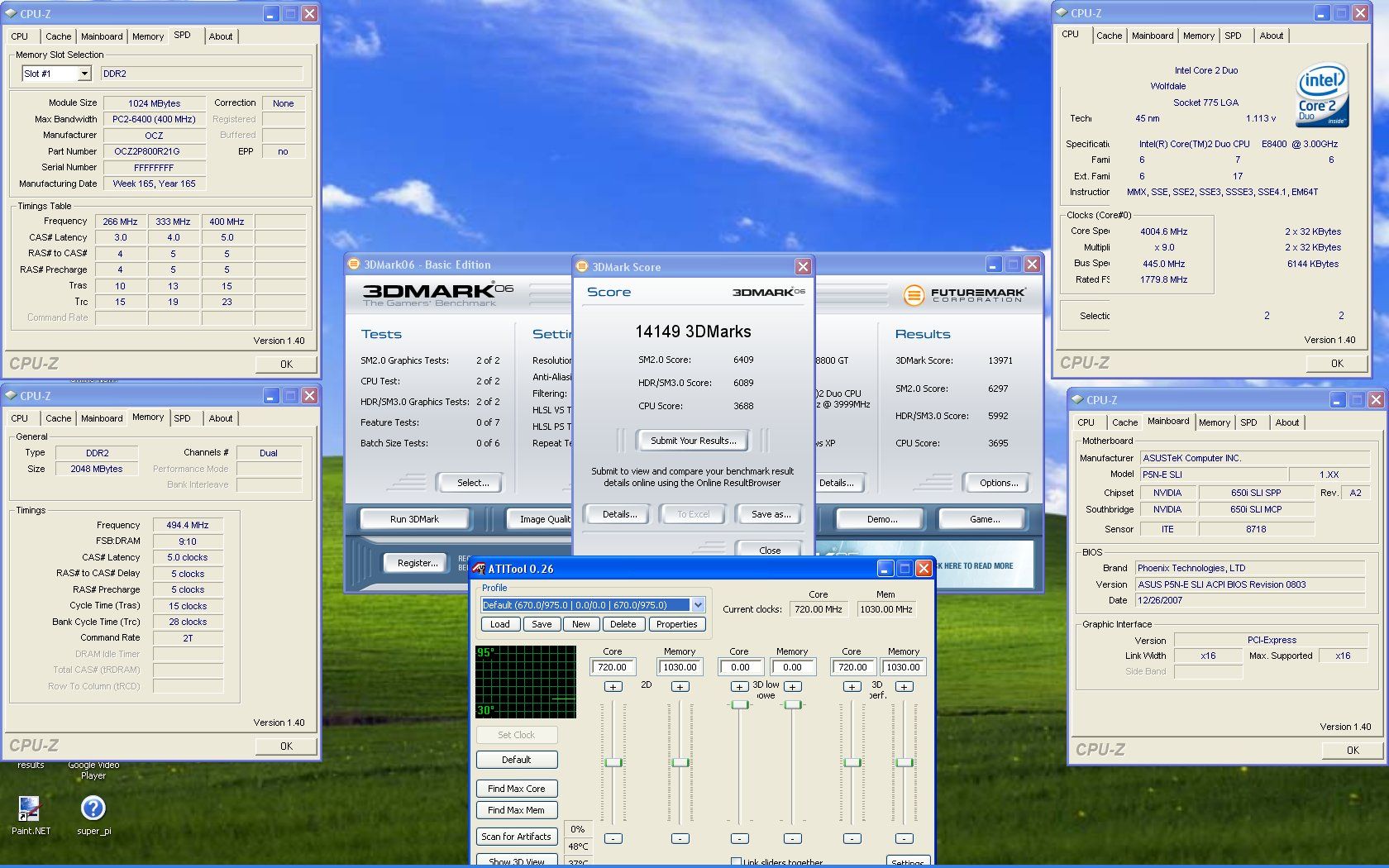Screen dimensions: 1389x868
Task: Click the ATITool Default button
Action: (517, 760)
